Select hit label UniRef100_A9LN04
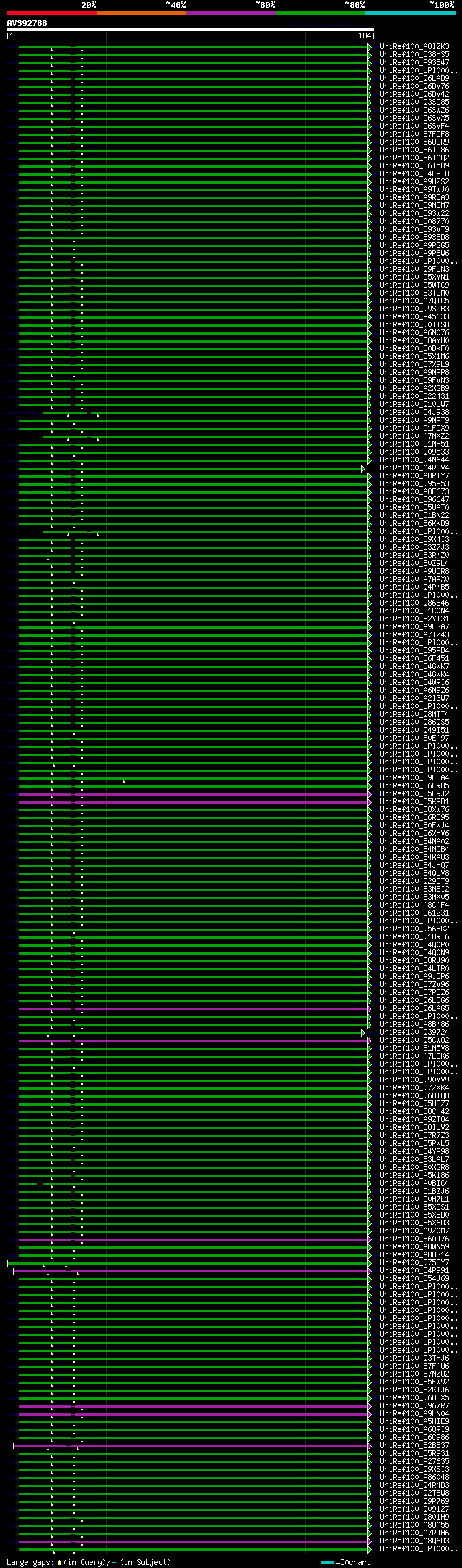This screenshot has width=462, height=1568. tap(414, 1414)
